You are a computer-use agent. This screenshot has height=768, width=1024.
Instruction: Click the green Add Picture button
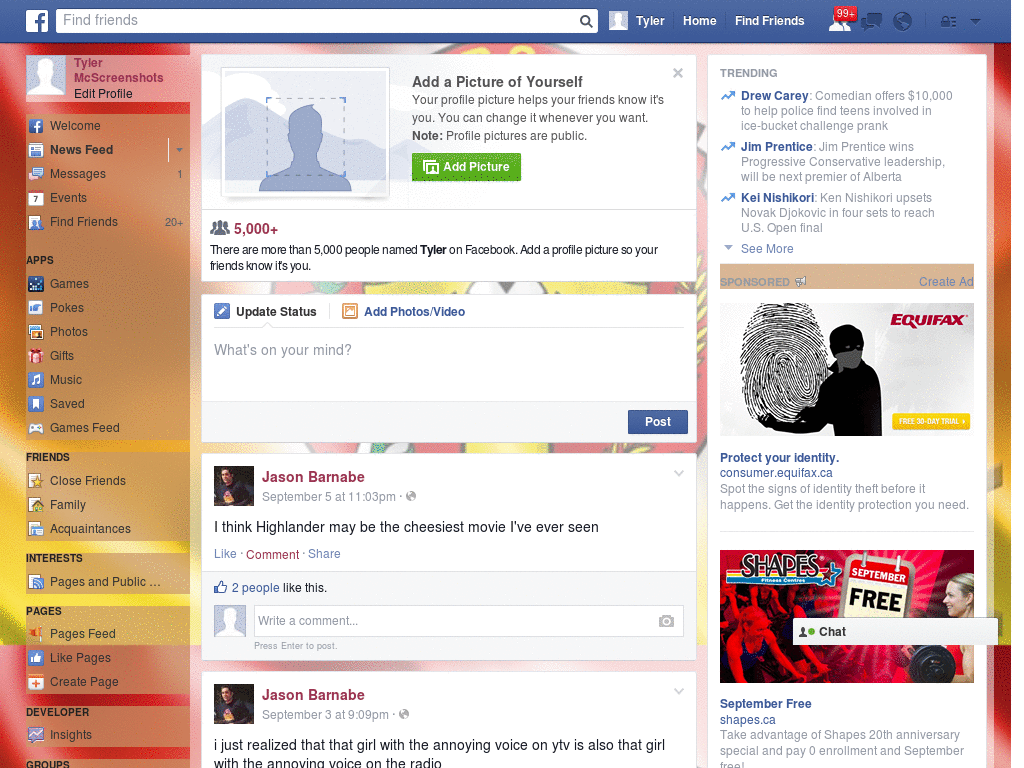466,167
